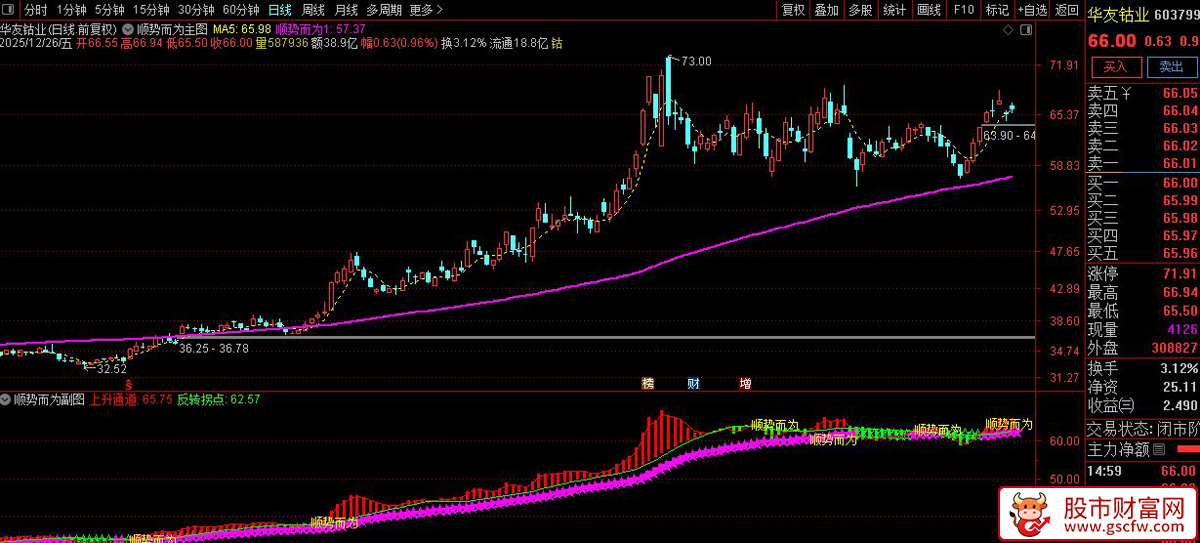Screen dimensions: 1200x543
Task: Click the 卖五 dropdown arrow glyph
Action: pos(1125,93)
